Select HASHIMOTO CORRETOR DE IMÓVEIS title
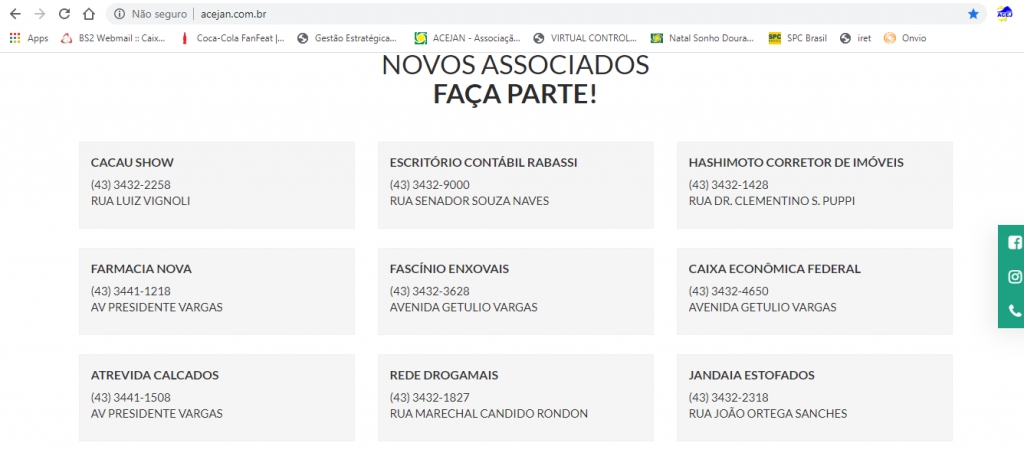Image resolution: width=1024 pixels, height=459 pixels. point(796,163)
